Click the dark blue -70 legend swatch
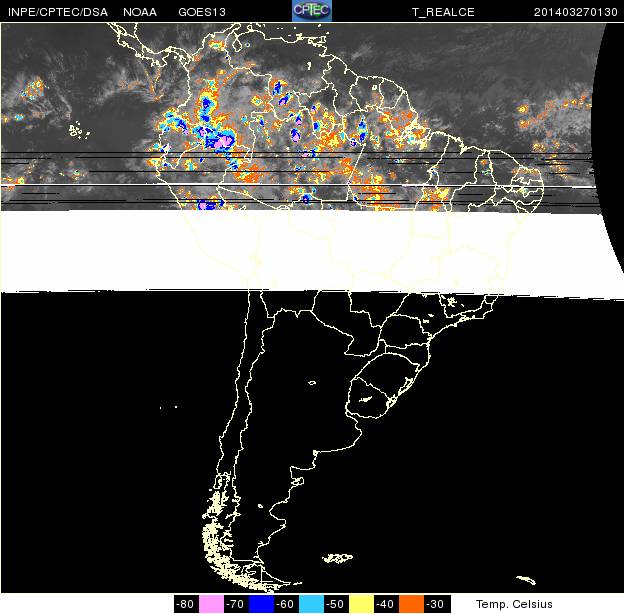This screenshot has width=624, height=614. [261, 604]
